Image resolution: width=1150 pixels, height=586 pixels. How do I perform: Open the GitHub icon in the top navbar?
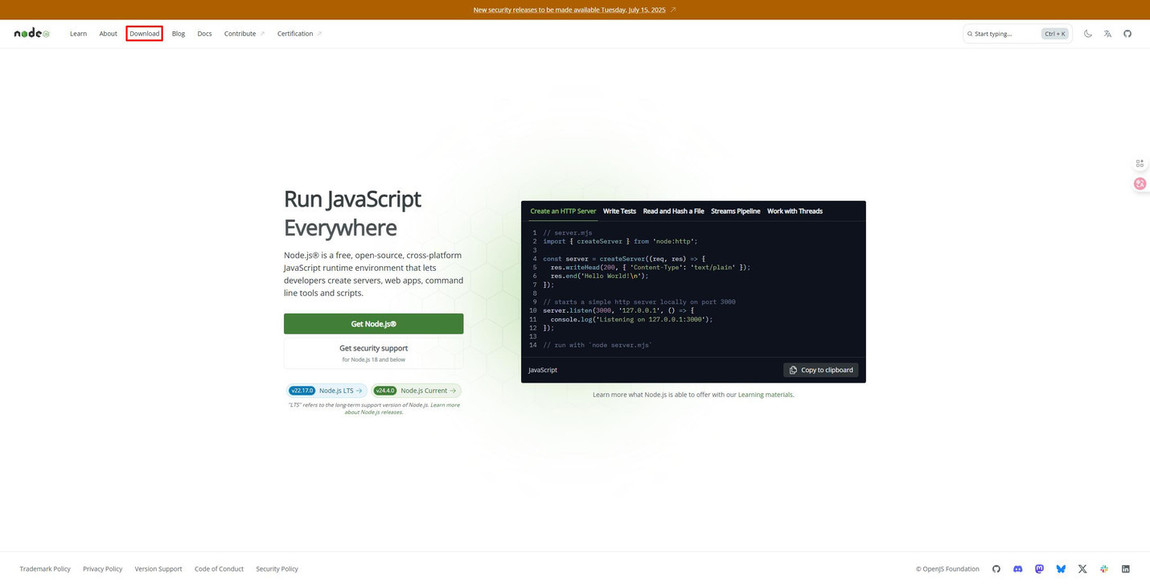(x=1127, y=34)
